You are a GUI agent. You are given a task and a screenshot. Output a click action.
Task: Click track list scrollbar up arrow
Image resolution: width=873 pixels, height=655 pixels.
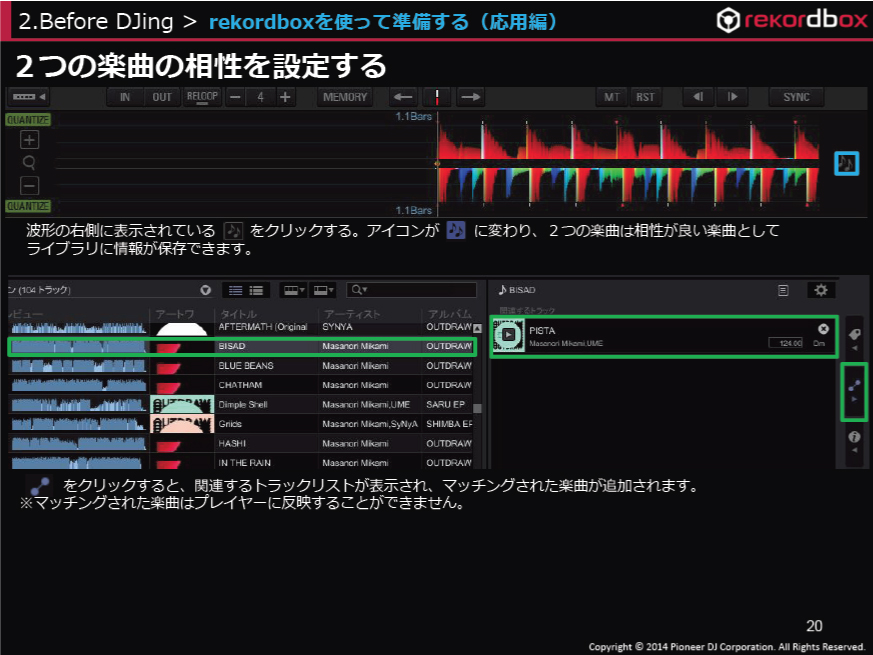tap(477, 328)
